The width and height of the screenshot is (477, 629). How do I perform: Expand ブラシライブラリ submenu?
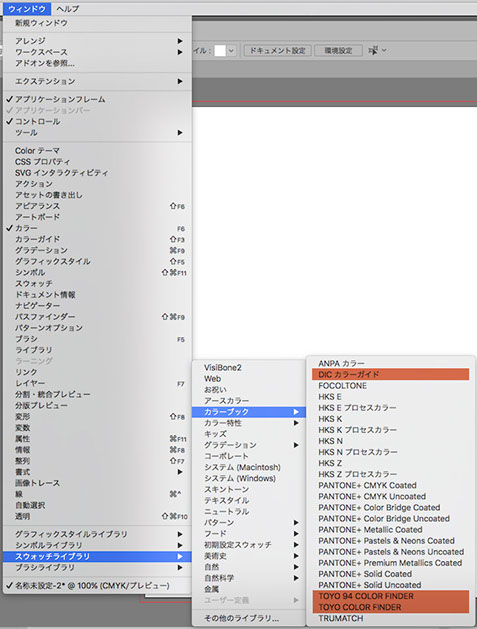97,568
